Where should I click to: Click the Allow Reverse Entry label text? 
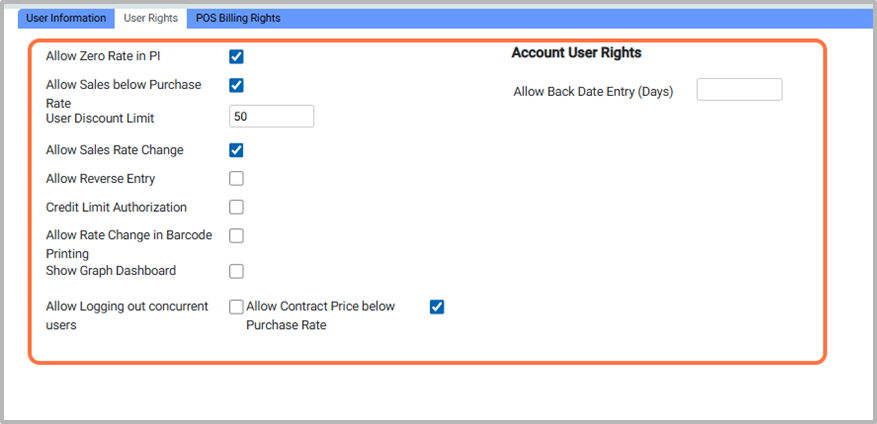(x=100, y=179)
